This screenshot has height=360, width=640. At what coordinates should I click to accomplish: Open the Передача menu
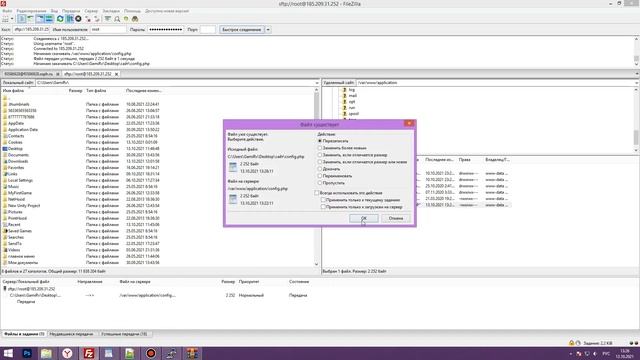tap(71, 11)
